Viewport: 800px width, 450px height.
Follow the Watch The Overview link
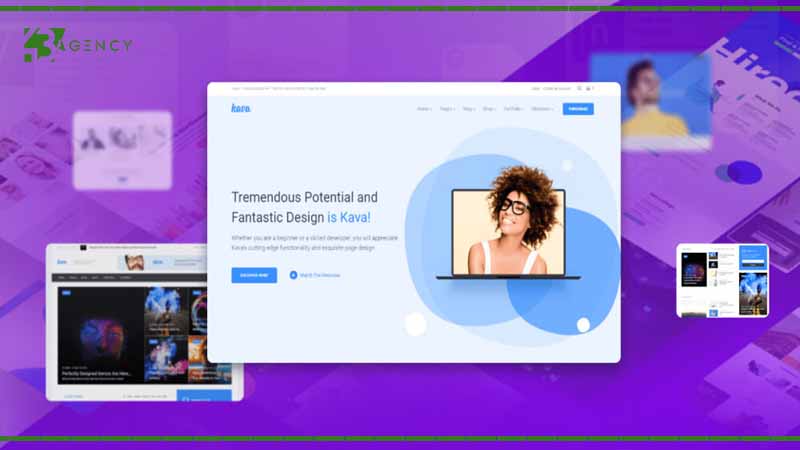coord(320,274)
